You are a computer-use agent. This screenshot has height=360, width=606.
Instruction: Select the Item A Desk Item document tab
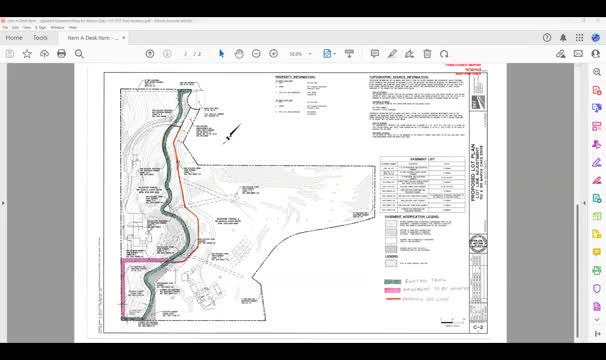[x=93, y=38]
